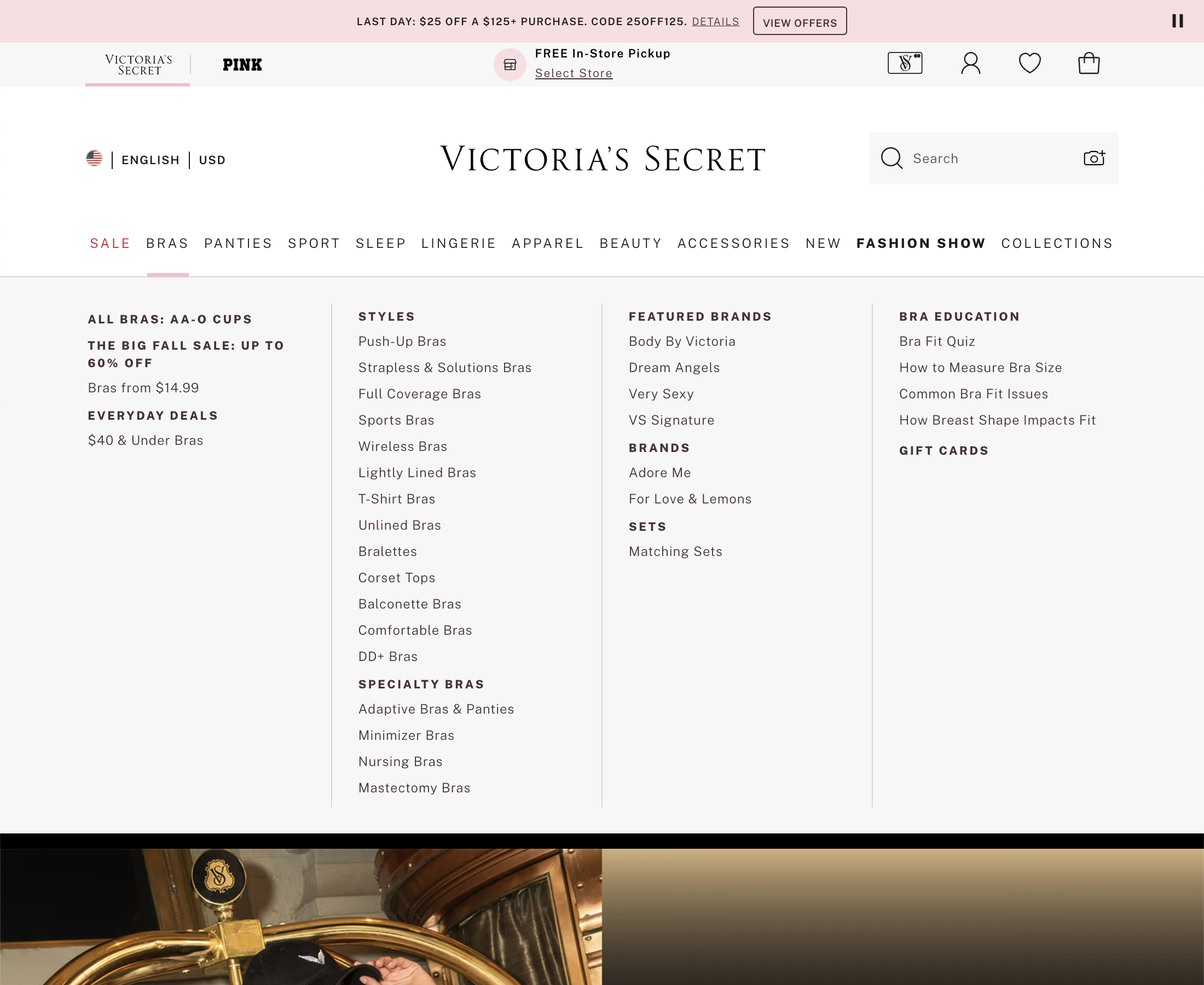Pause the promotional banner rotation
1204x985 pixels.
point(1178,21)
